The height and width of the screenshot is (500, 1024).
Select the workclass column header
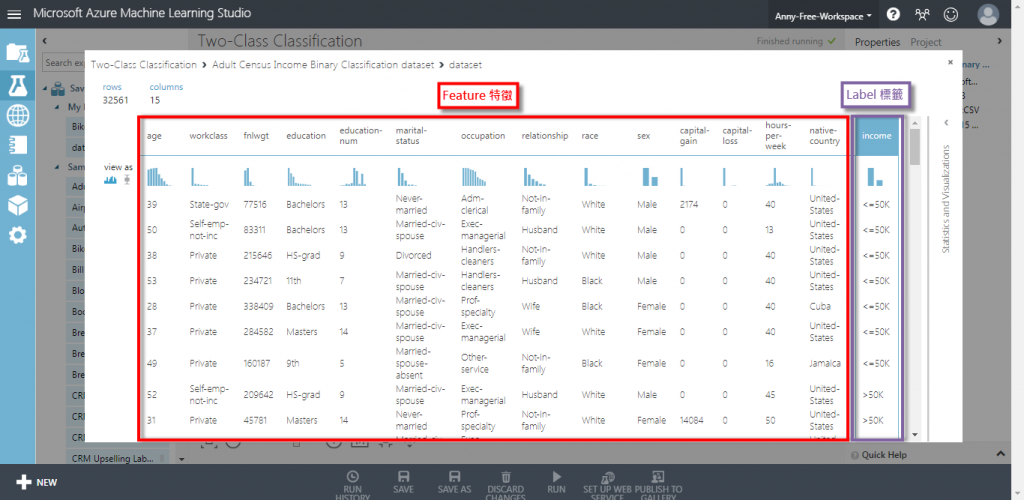208,136
